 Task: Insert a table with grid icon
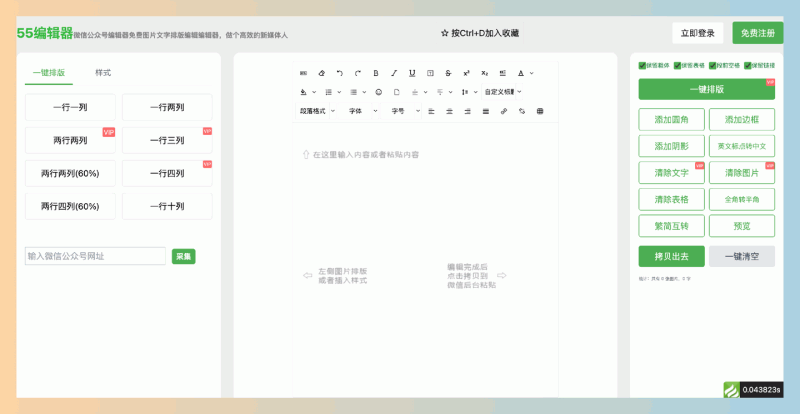click(x=540, y=111)
